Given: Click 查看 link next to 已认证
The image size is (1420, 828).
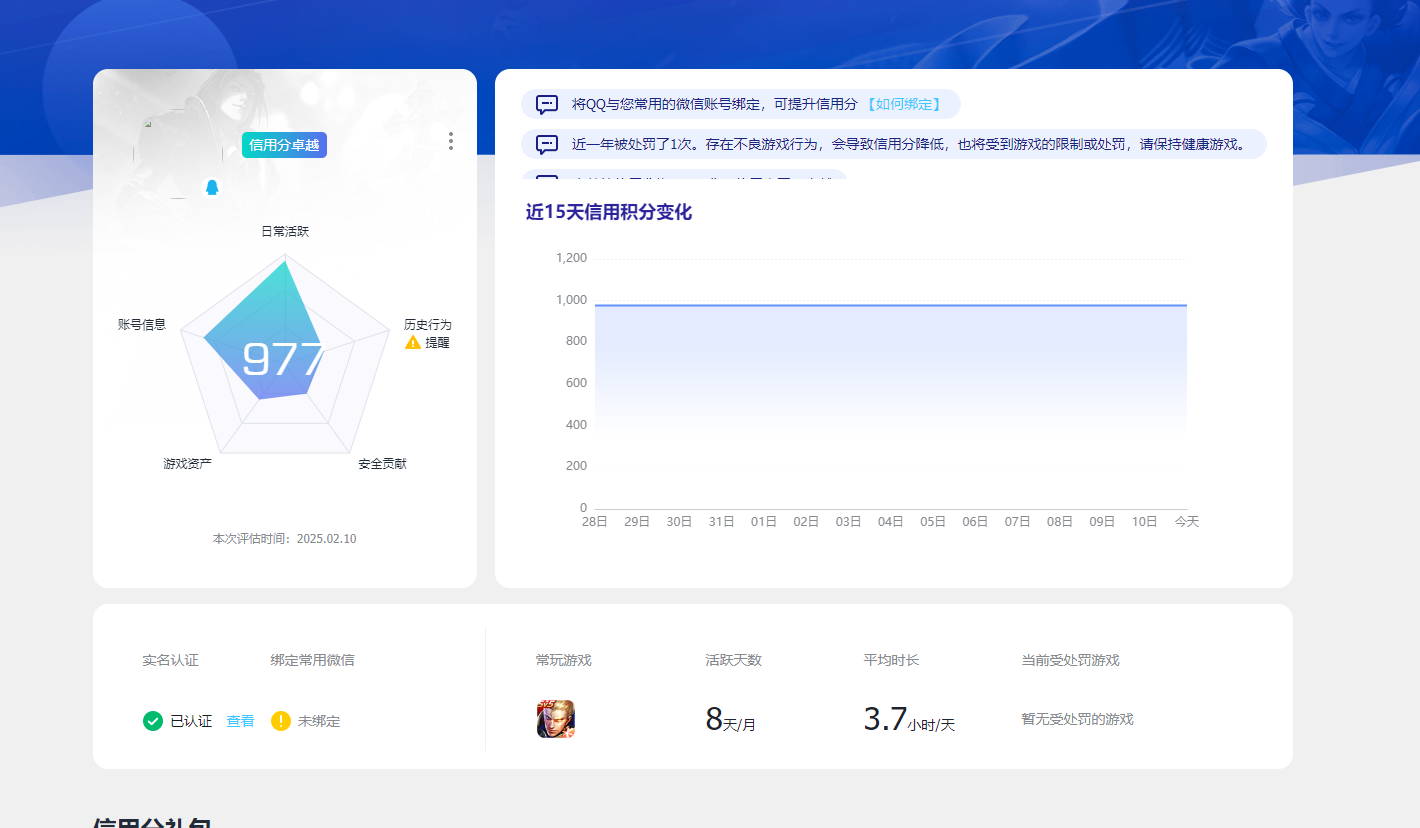Looking at the screenshot, I should point(240,721).
